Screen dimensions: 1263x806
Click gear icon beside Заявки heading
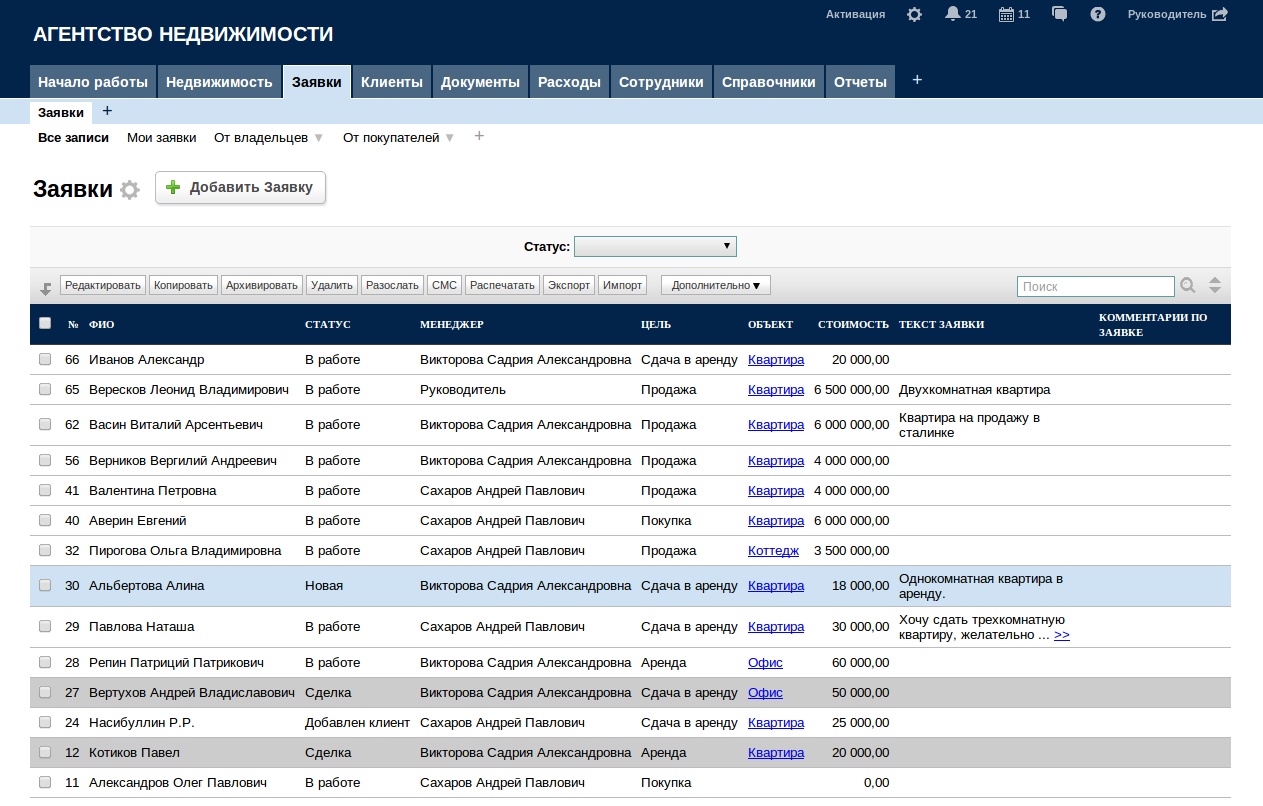pyautogui.click(x=130, y=190)
